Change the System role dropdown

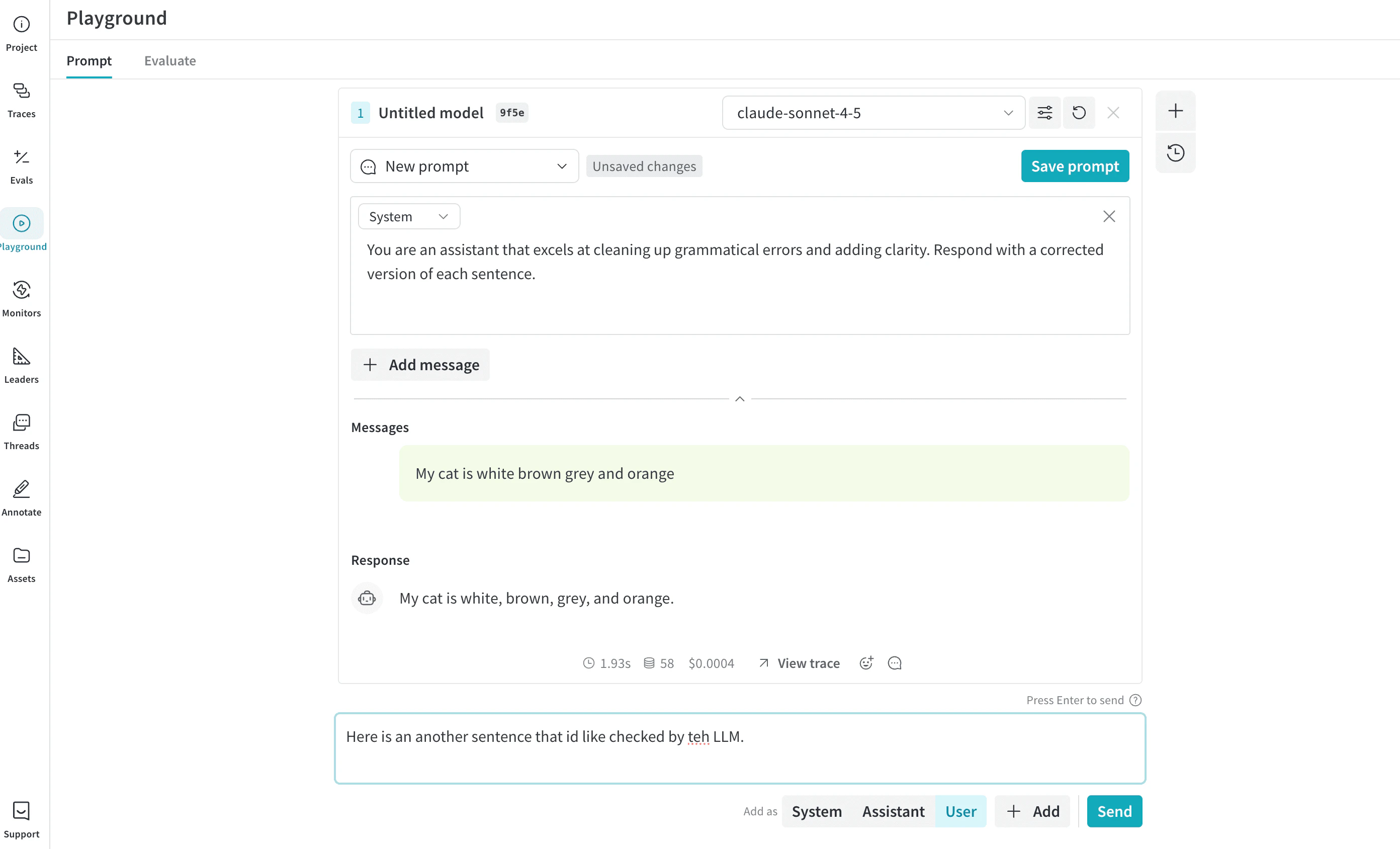pyautogui.click(x=408, y=216)
